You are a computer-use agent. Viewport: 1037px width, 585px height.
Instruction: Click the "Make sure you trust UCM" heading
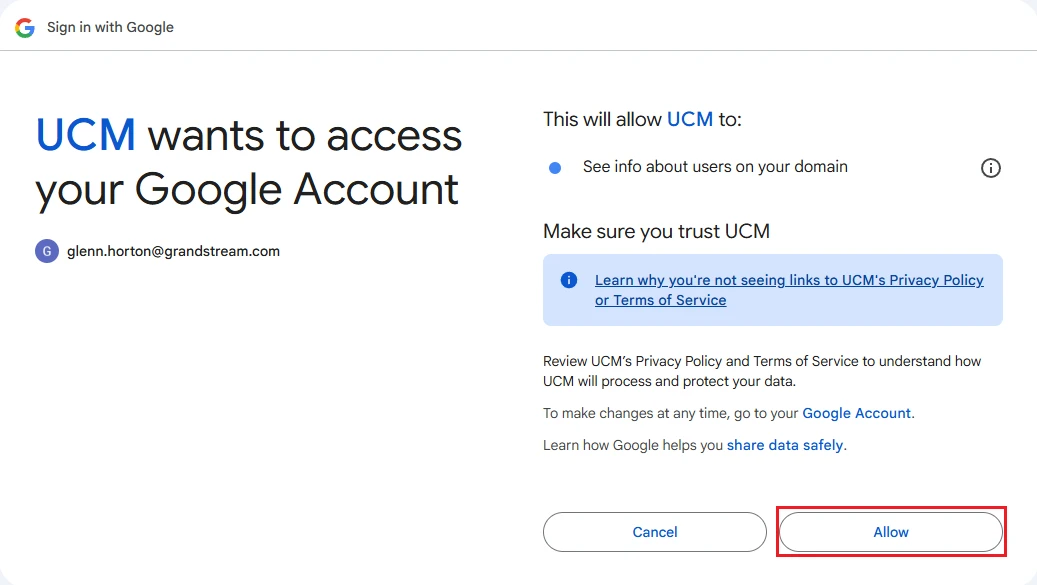656,231
